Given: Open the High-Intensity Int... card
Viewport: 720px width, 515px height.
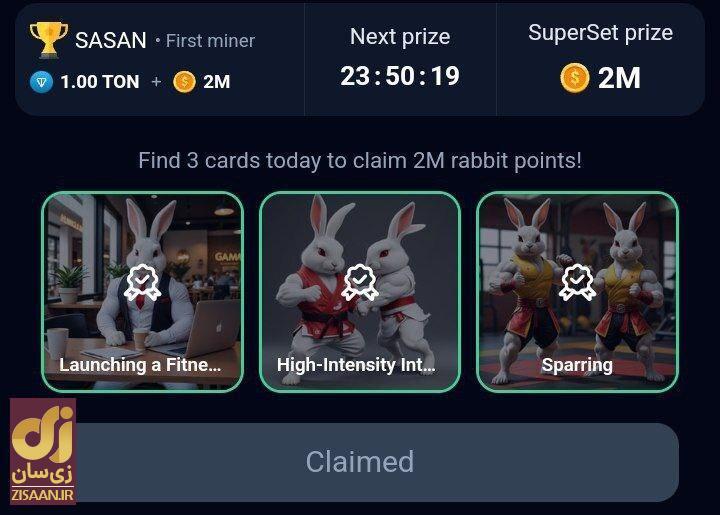Looking at the screenshot, I should pyautogui.click(x=360, y=292).
